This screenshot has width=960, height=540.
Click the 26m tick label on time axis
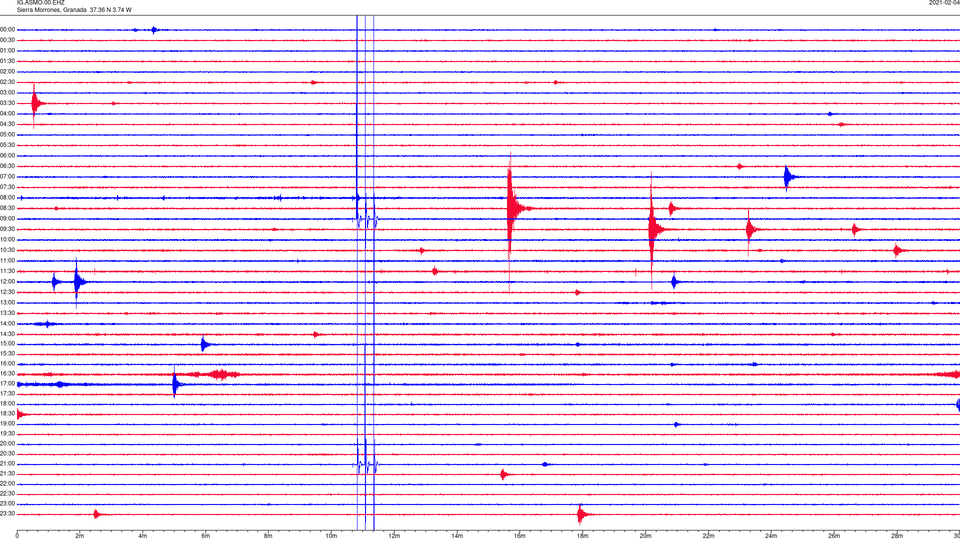coord(834,536)
